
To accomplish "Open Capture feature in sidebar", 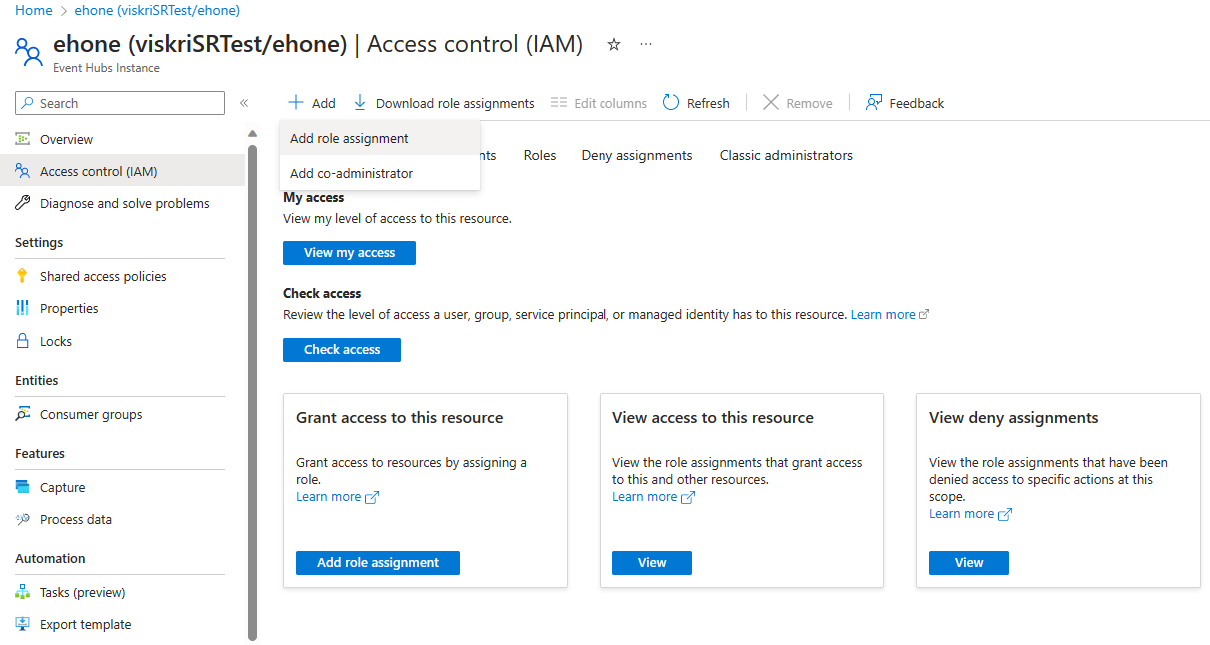I will tap(62, 487).
